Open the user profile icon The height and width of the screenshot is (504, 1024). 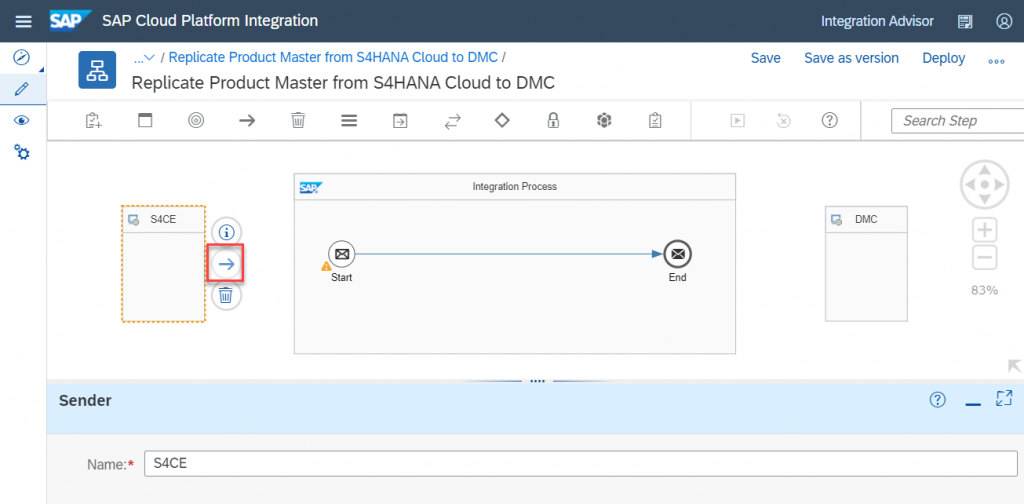click(1004, 22)
